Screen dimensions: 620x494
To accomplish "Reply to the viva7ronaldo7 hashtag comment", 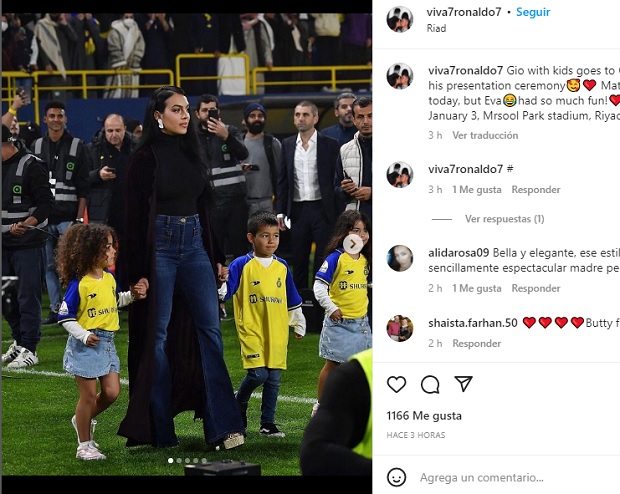I will click(536, 189).
